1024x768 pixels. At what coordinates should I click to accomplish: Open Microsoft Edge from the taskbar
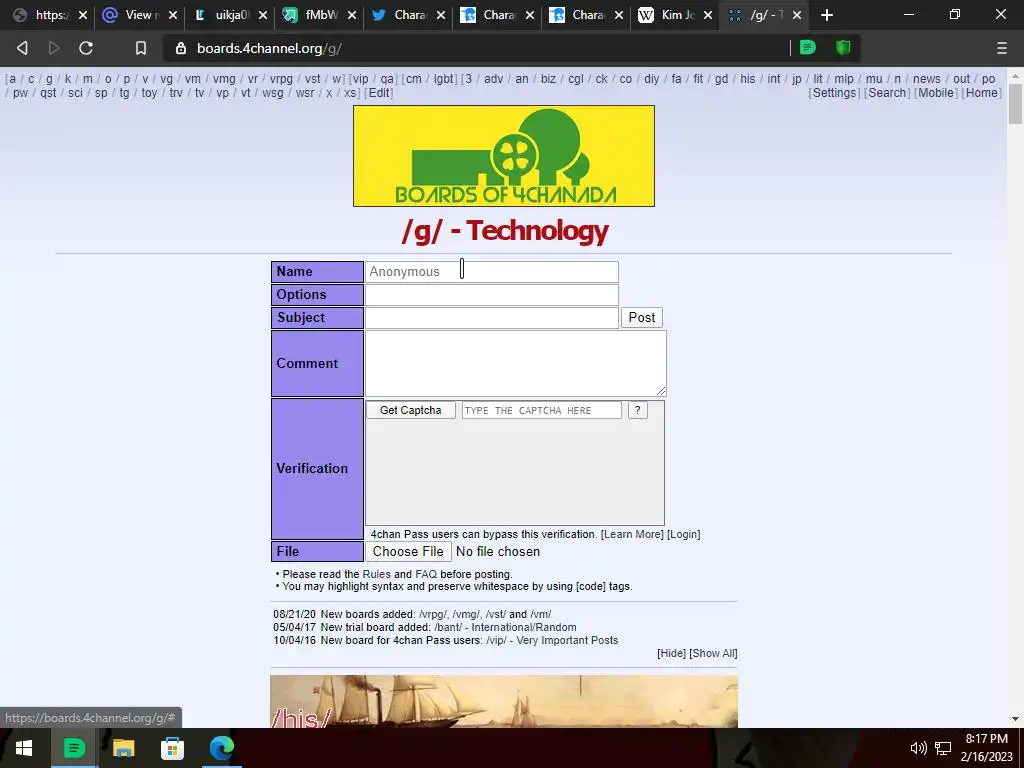pyautogui.click(x=222, y=748)
